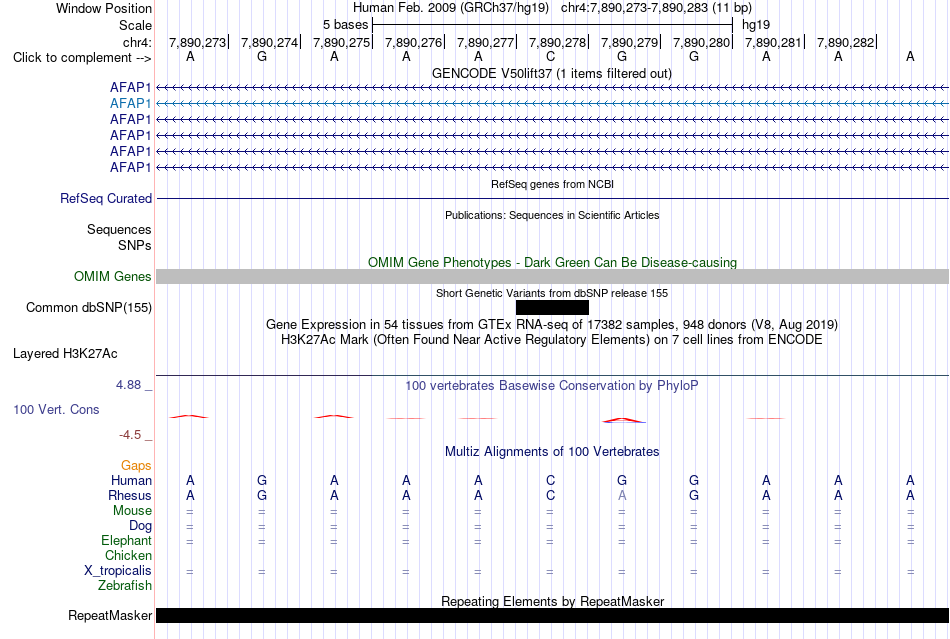Open the GENCODE V50lift37 track title
The width and height of the screenshot is (950, 639).
[x=552, y=73]
